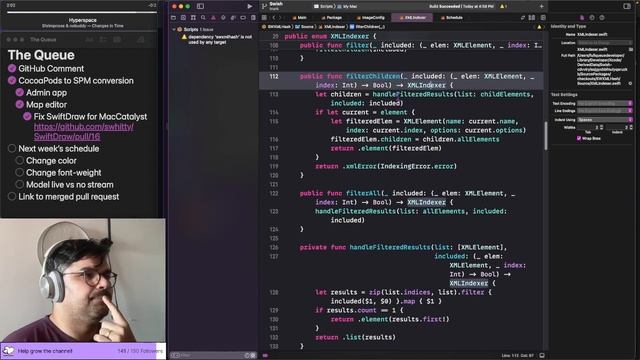Toggle the inspector panel button
This screenshot has height=360, width=640.
pos(627,6)
